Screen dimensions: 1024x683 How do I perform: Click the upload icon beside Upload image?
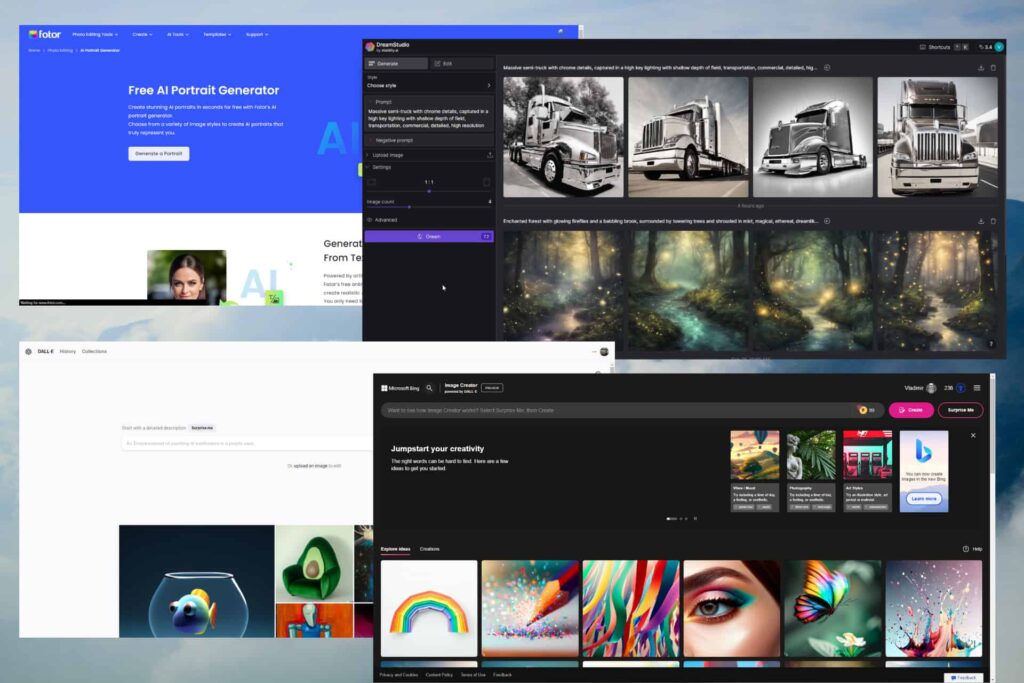coord(490,154)
